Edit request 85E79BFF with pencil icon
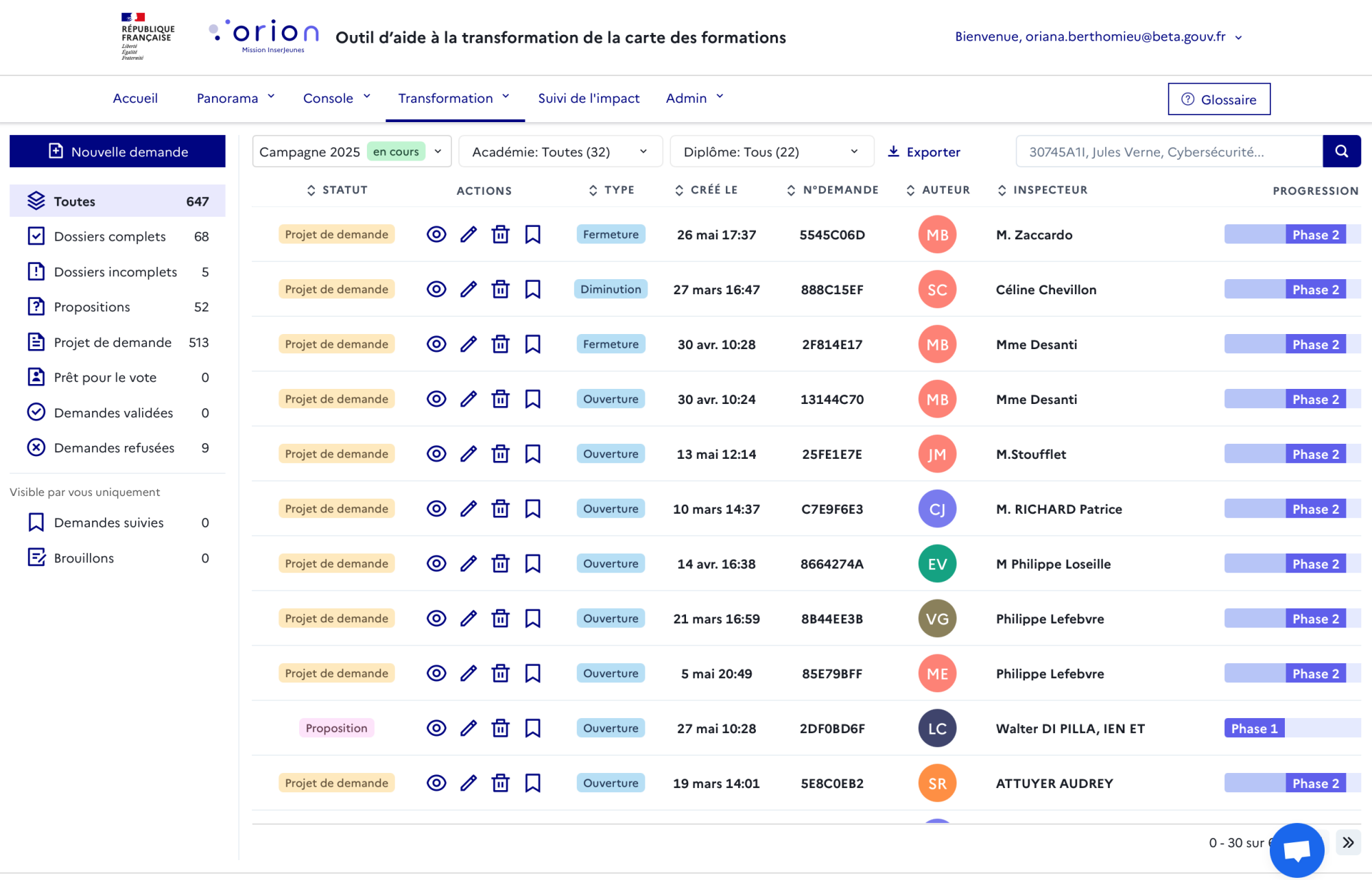Viewport: 1372px width, 880px height. [469, 674]
